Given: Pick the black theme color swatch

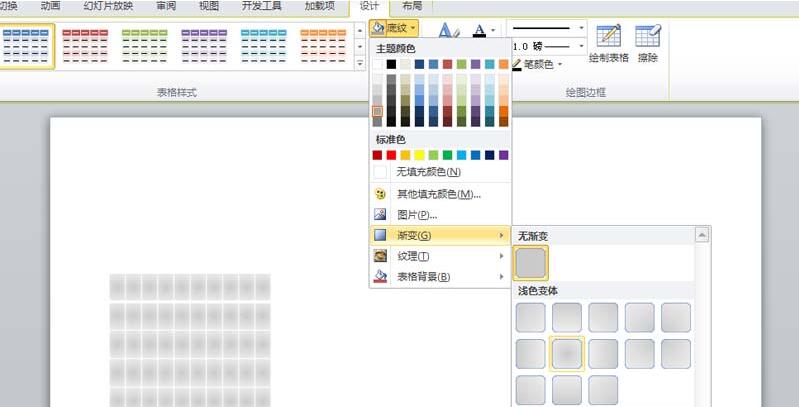Looking at the screenshot, I should (391, 64).
